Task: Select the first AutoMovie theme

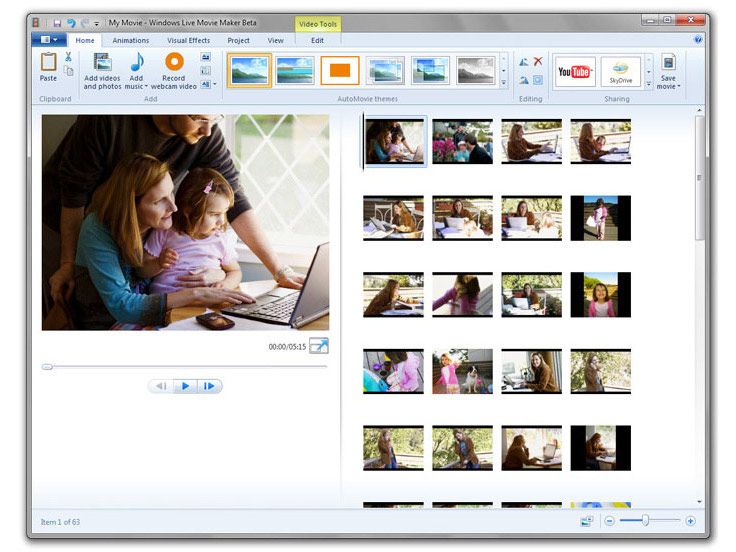Action: (x=249, y=70)
